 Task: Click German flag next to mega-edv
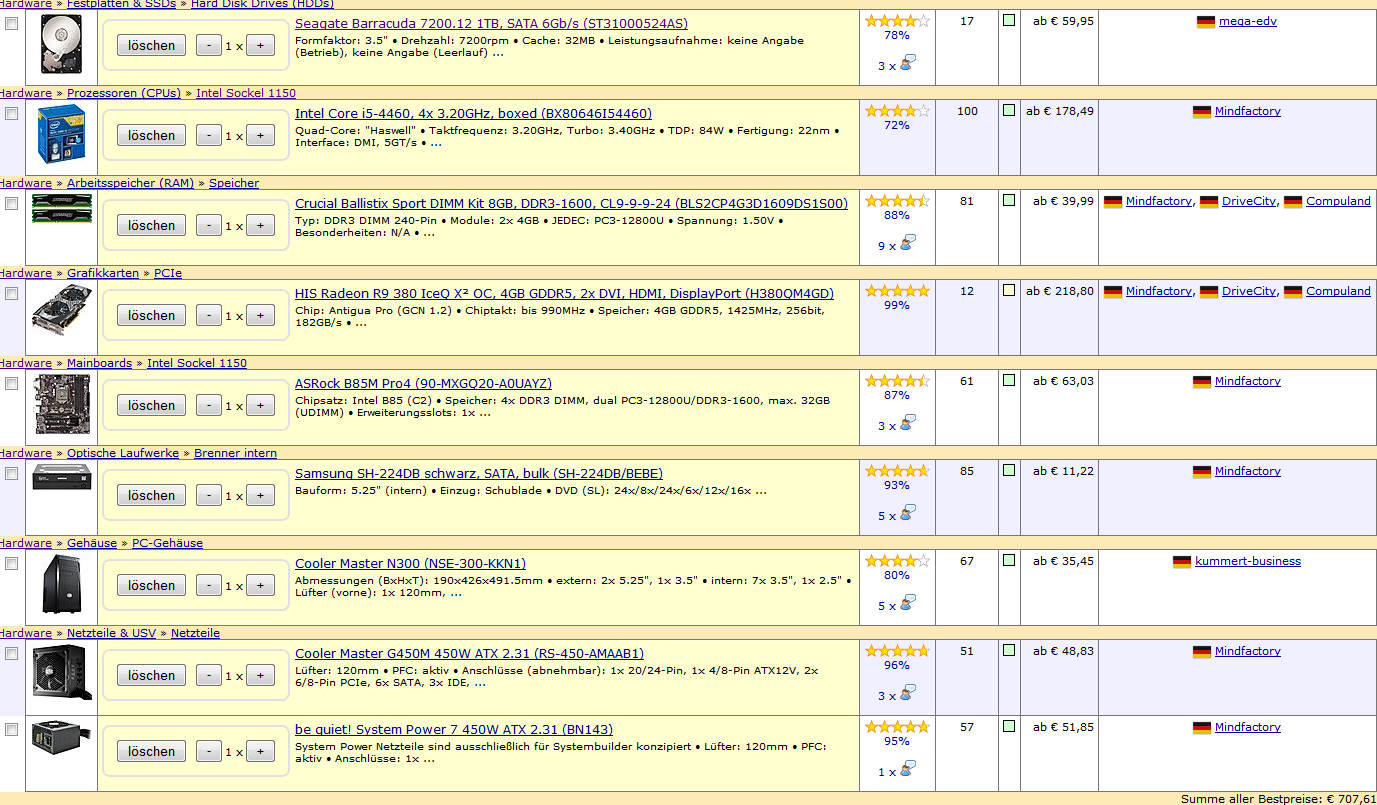(1206, 21)
